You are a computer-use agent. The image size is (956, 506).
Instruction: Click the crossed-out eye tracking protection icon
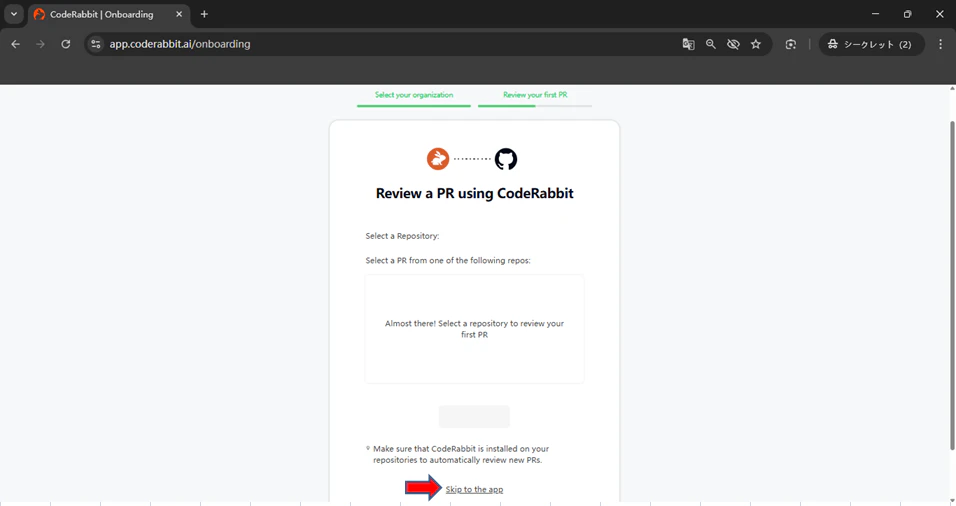tap(733, 44)
